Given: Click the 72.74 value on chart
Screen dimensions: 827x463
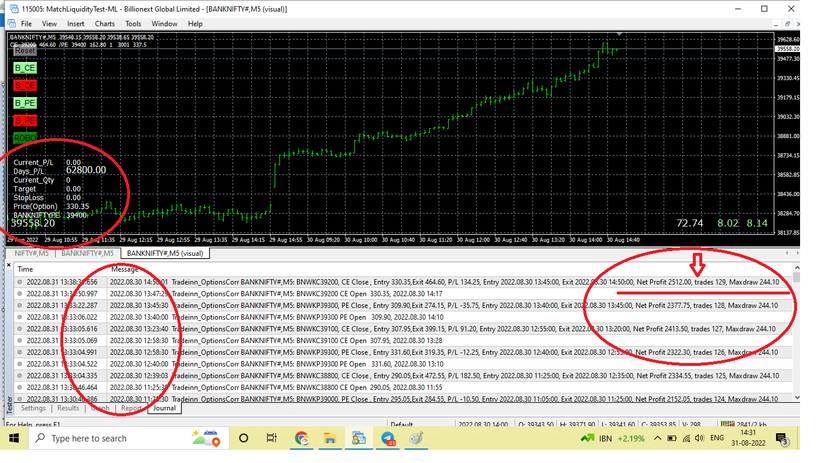Looking at the screenshot, I should [690, 223].
